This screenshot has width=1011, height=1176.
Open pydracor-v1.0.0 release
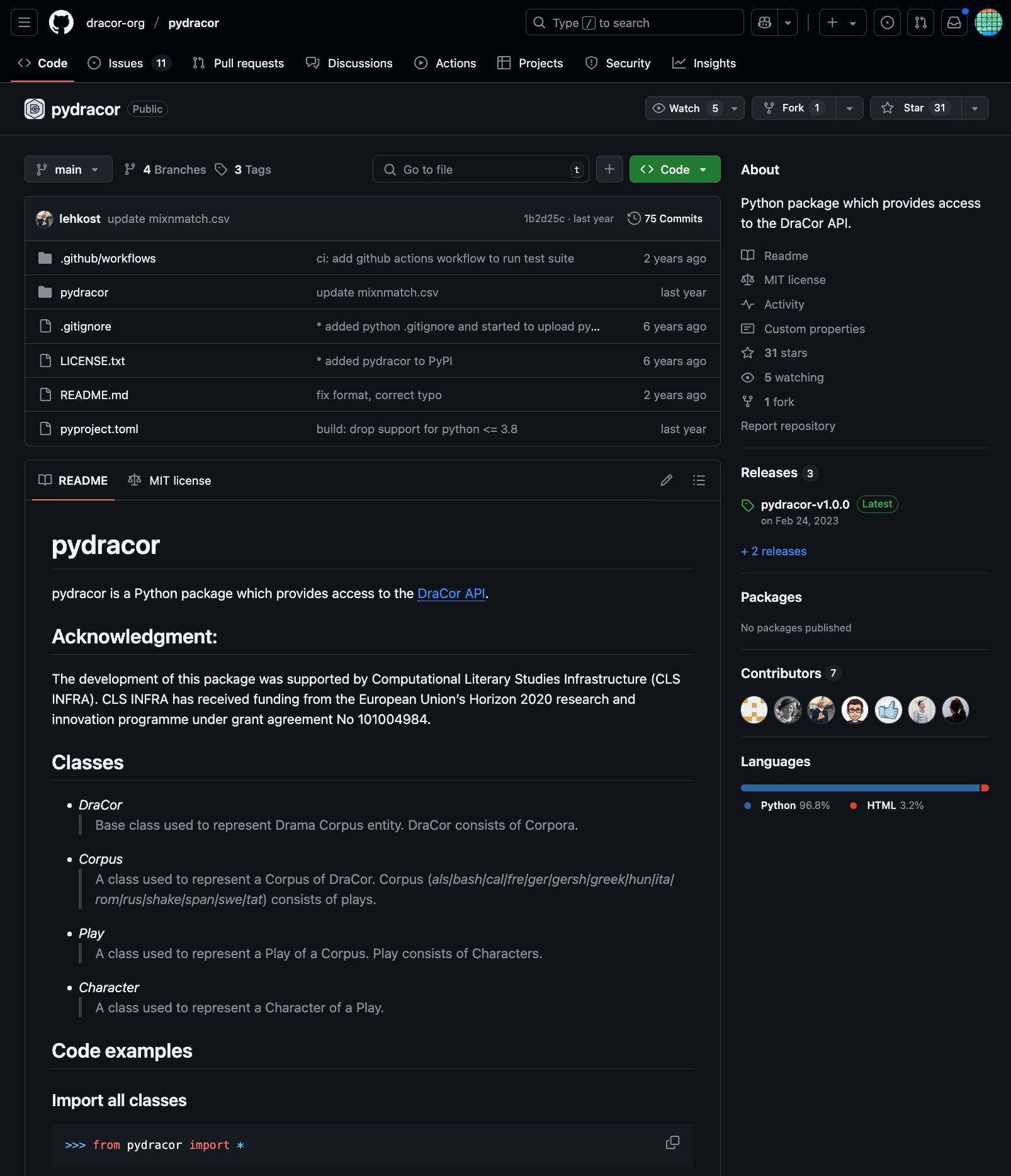point(805,504)
